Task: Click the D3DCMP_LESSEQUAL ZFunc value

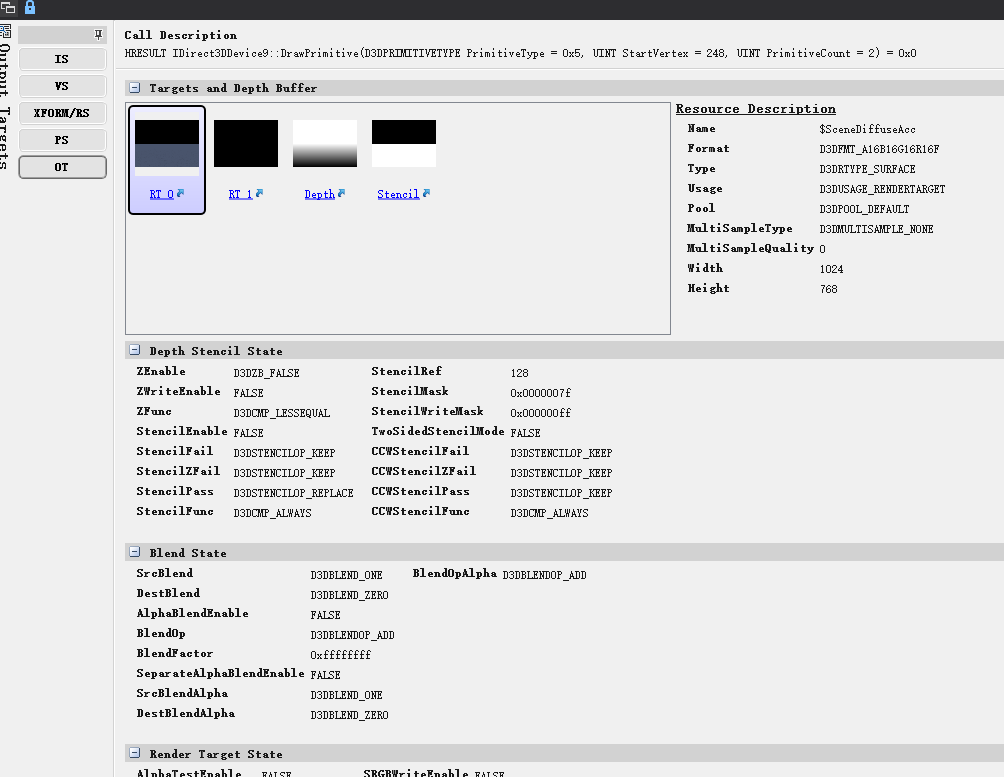Action: pyautogui.click(x=282, y=413)
